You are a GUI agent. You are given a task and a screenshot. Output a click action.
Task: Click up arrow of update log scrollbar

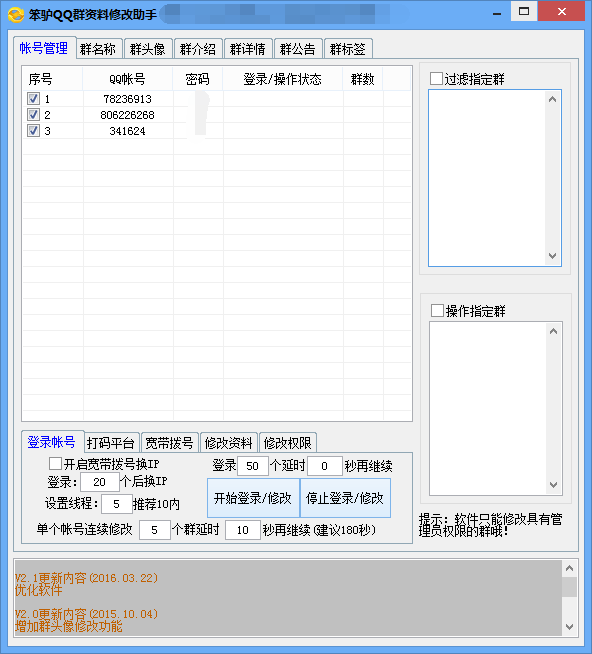[569, 568]
